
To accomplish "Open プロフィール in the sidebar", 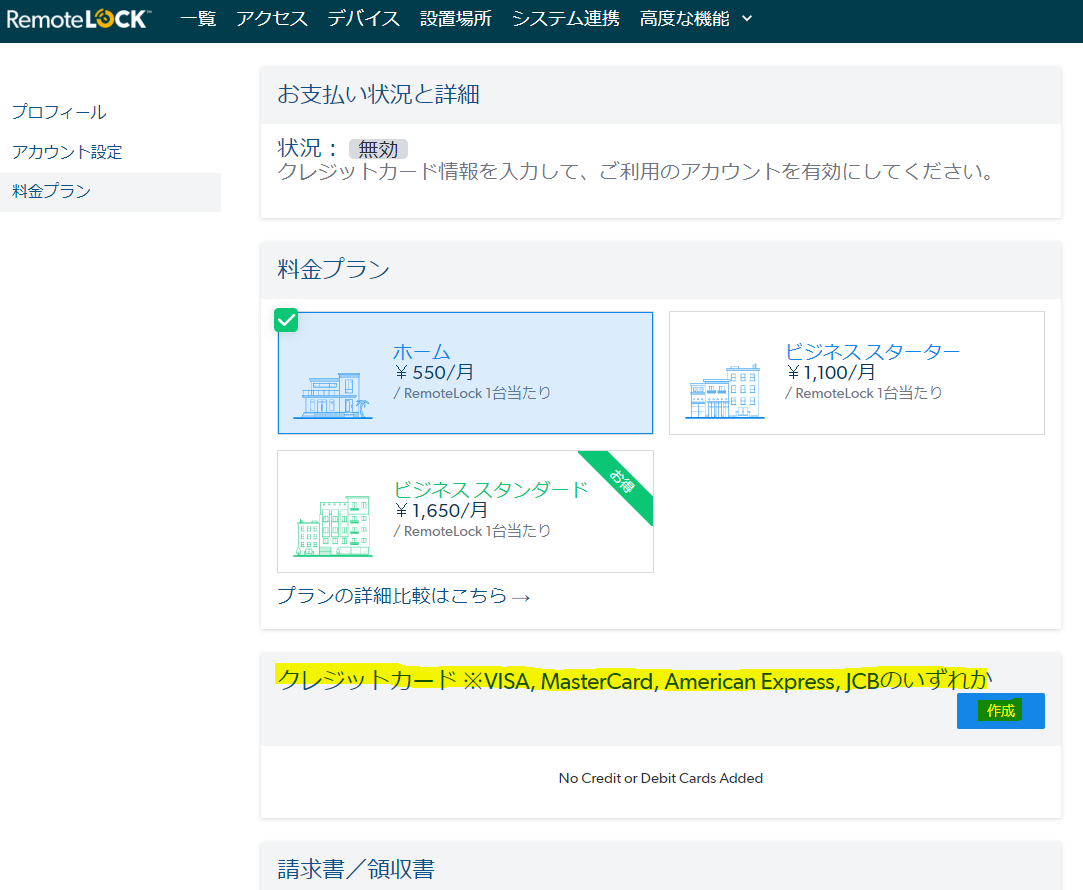I will [x=59, y=112].
